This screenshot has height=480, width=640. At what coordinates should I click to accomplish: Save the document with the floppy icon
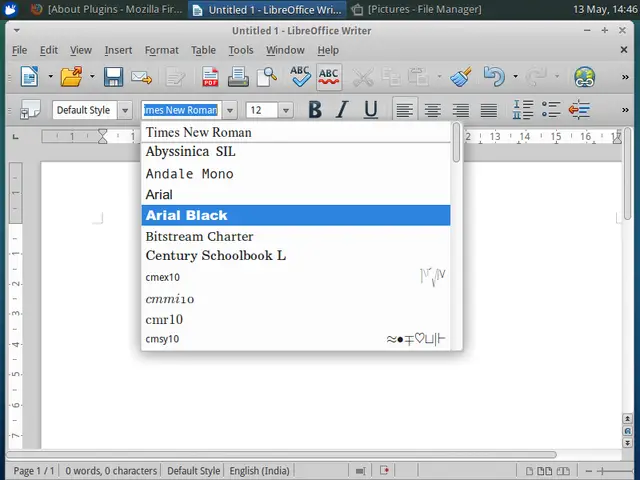pos(113,76)
